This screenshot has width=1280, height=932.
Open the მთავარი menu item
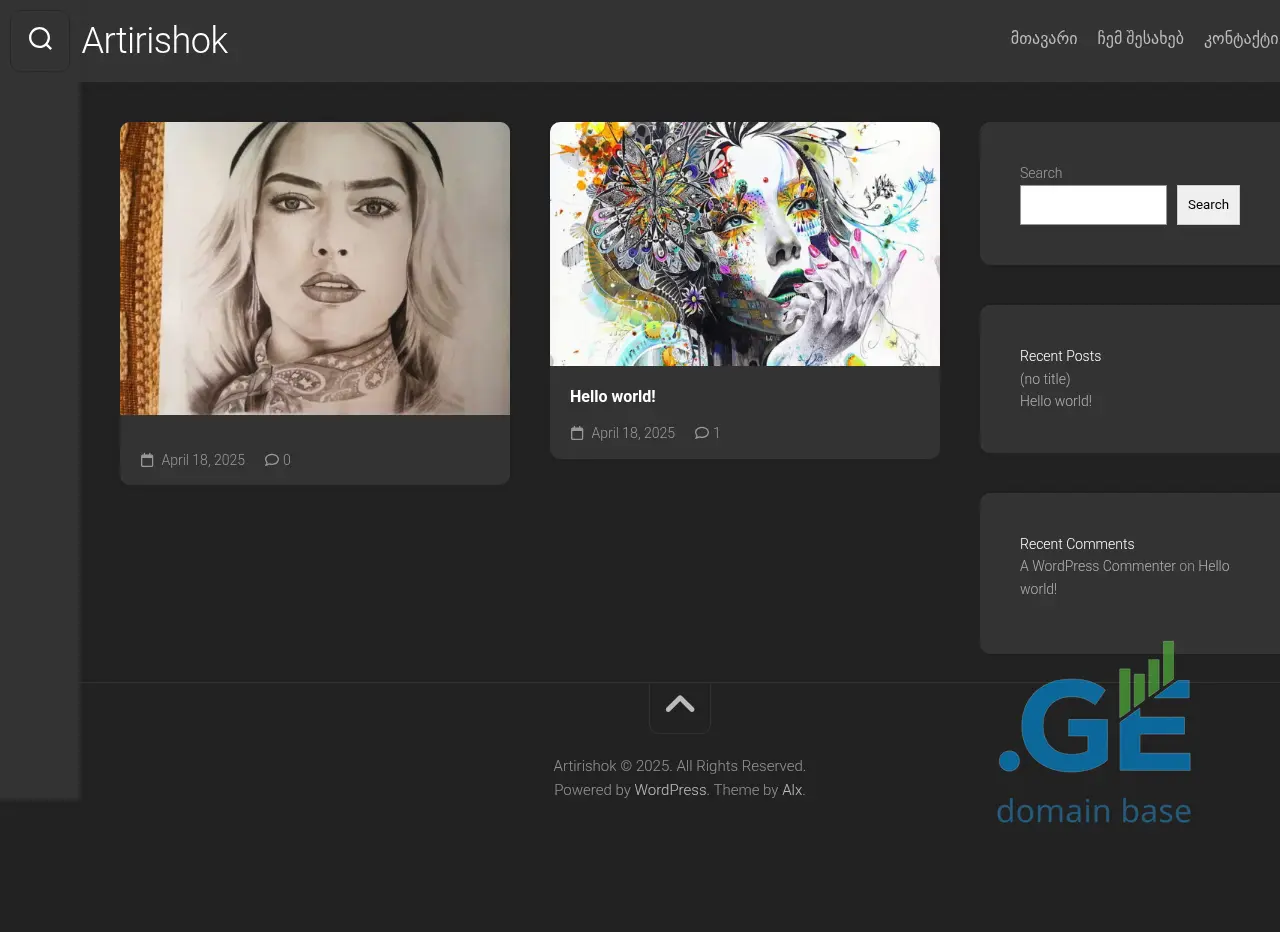click(x=1043, y=39)
